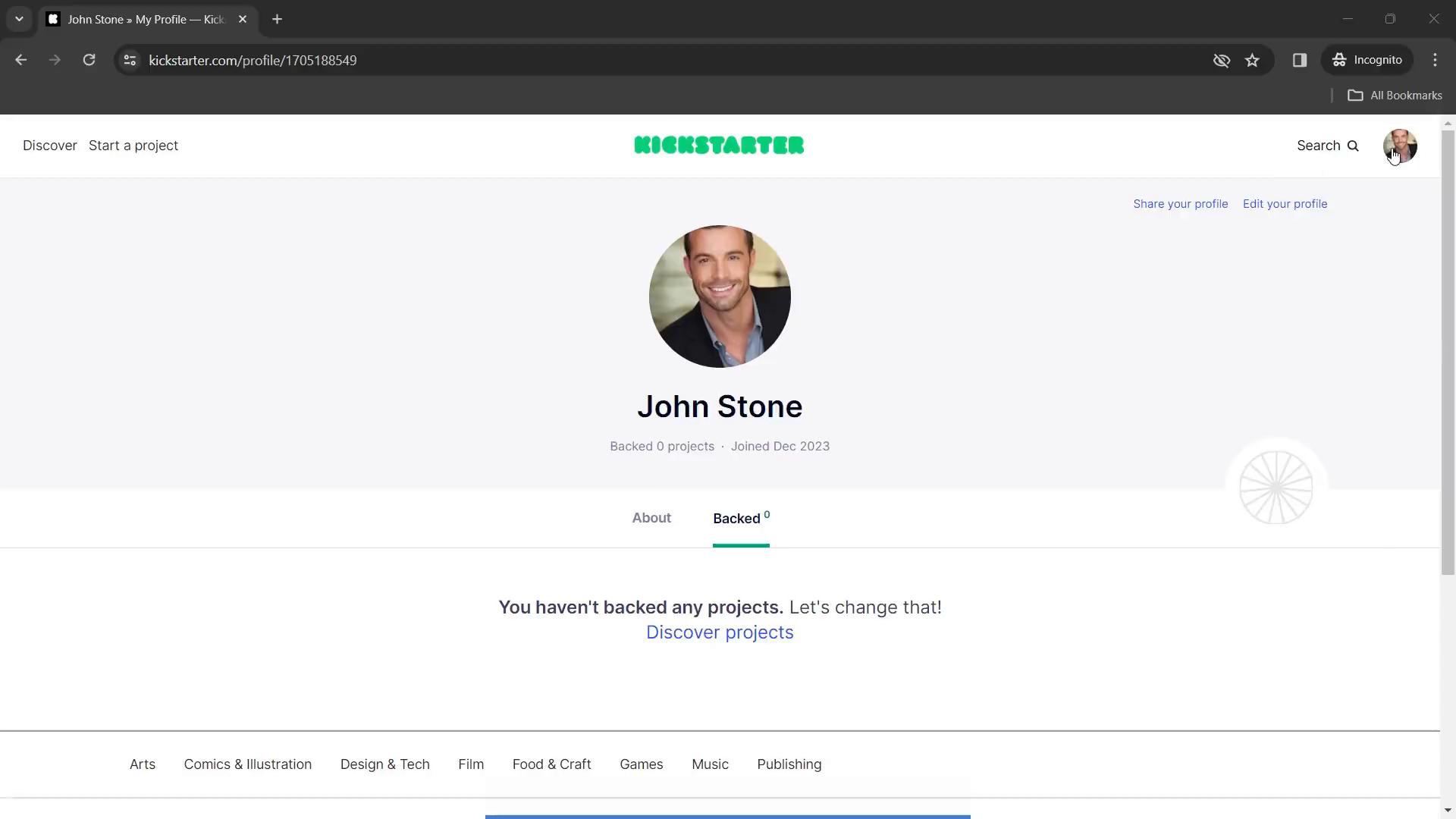Open Share your profile option
This screenshot has height=819, width=1456.
[x=1181, y=203]
